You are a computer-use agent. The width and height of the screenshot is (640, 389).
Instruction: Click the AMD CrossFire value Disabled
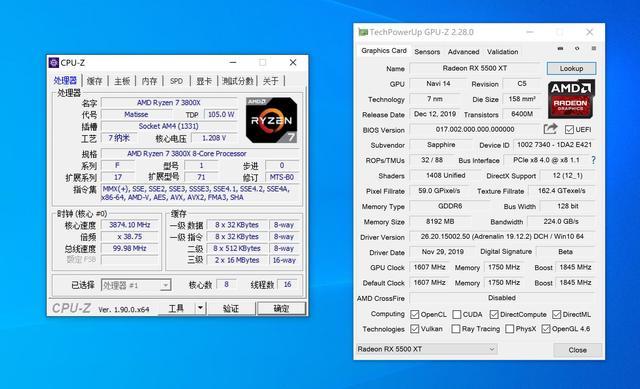pyautogui.click(x=502, y=298)
